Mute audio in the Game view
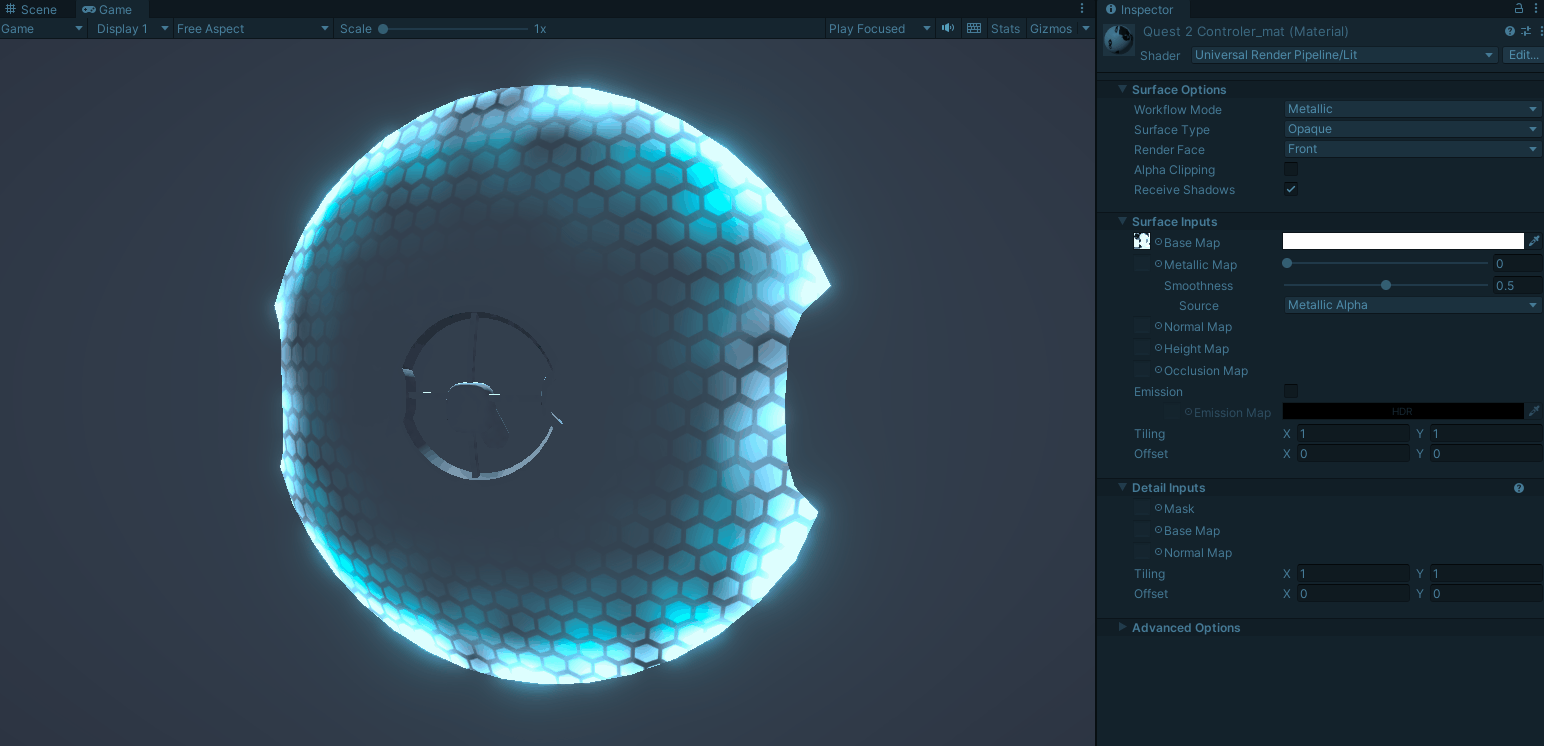The width and height of the screenshot is (1544, 746). [x=947, y=28]
